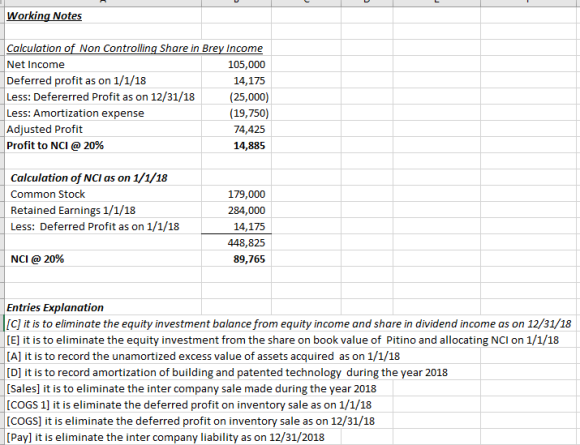Click the Adjusted Profit value 74,425
The image size is (580, 445).
(x=249, y=129)
